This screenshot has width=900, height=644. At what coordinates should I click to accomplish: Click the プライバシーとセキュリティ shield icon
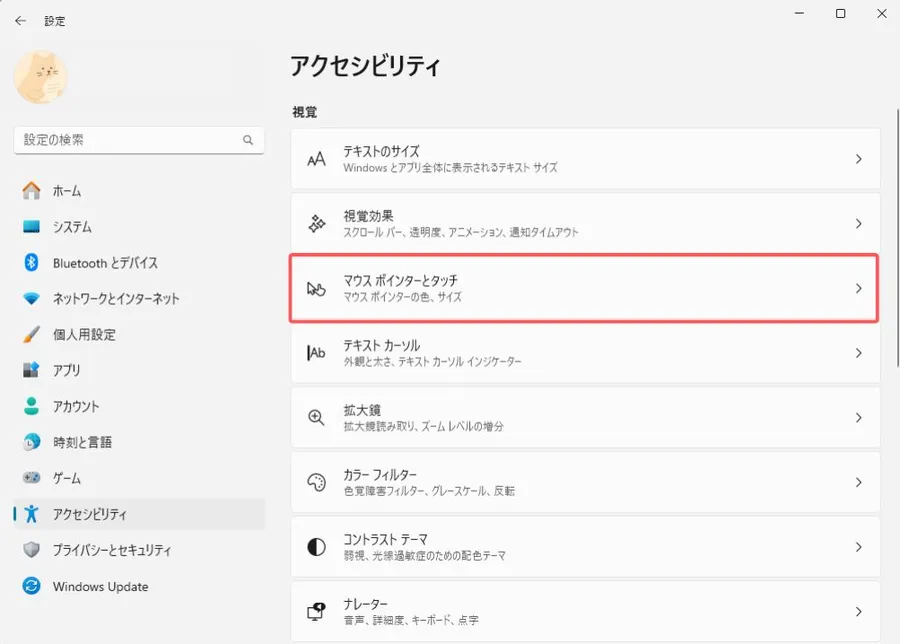click(32, 550)
